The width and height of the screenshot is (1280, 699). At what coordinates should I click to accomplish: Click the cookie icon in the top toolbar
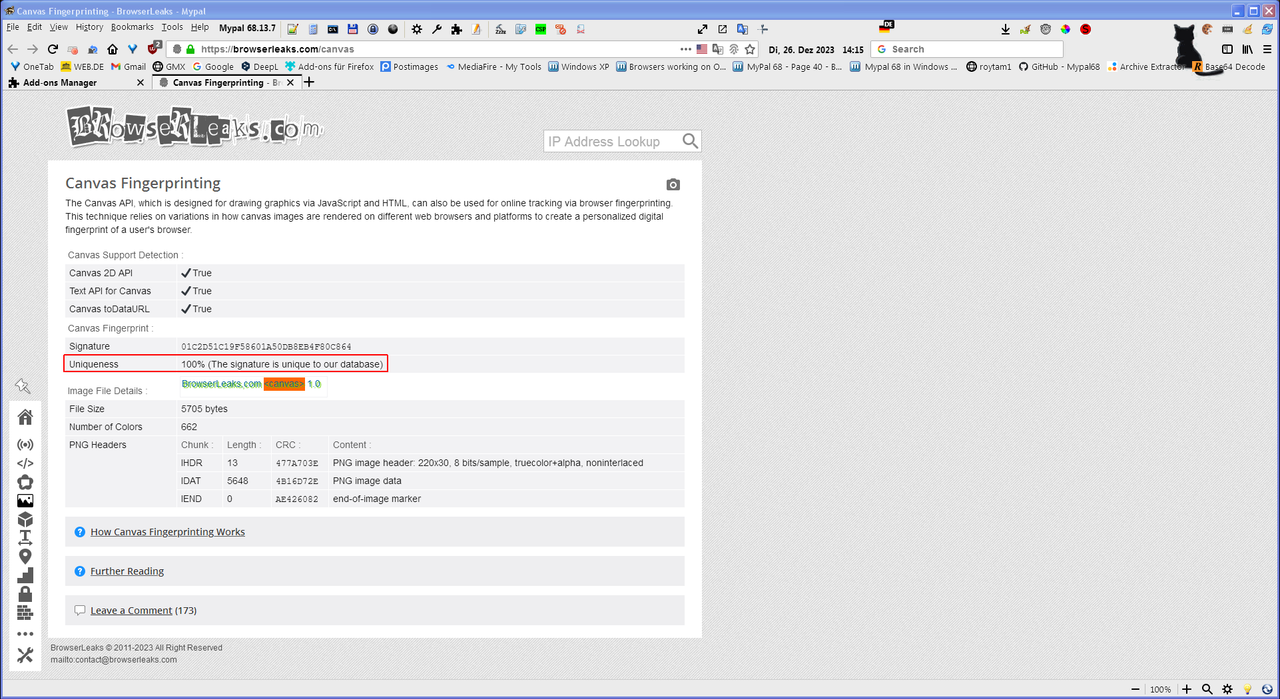(x=1207, y=29)
